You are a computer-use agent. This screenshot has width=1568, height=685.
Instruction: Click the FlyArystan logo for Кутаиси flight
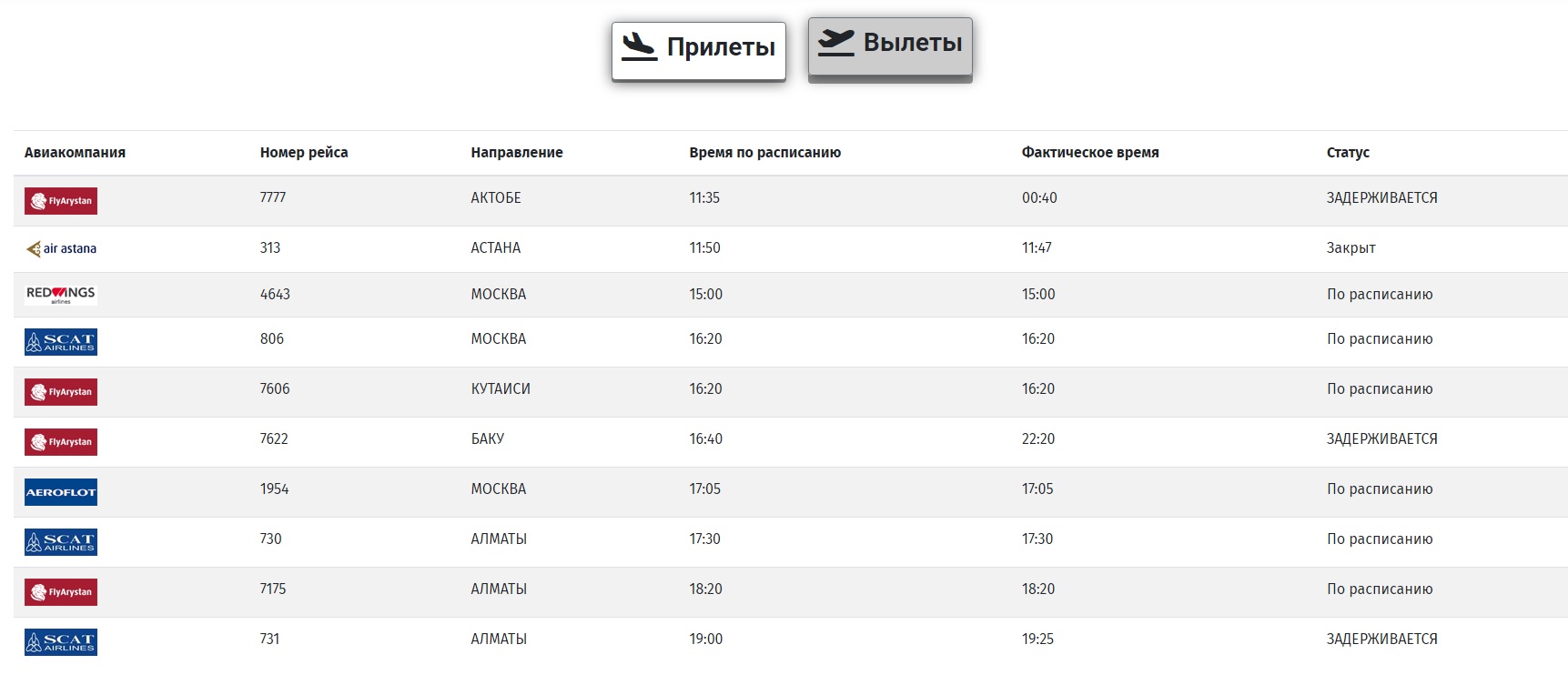61,392
